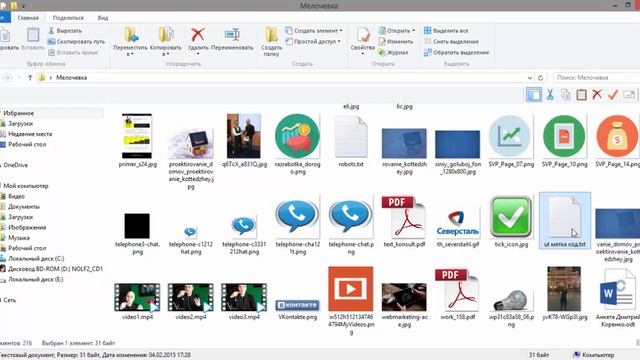Select the video3.mp4 file
Viewport: 640px width, 360px height.
coord(244,302)
